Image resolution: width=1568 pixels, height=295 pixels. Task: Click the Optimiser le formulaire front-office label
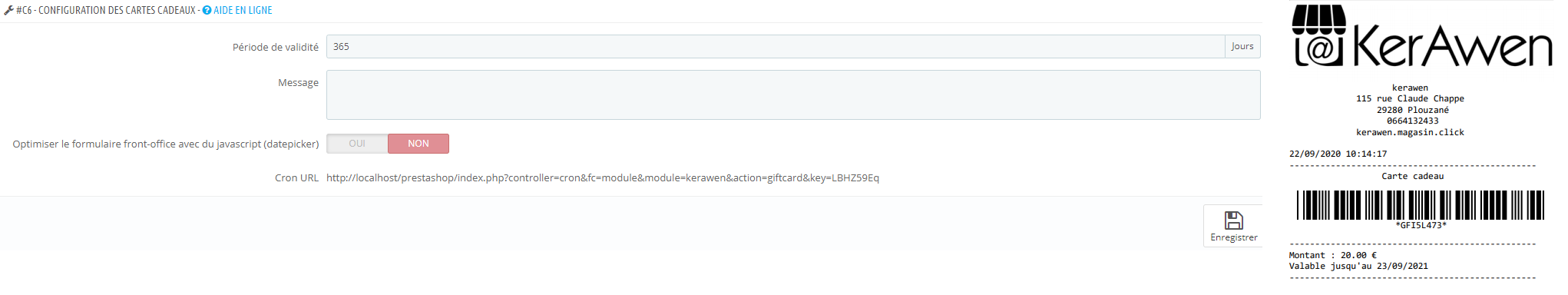click(x=166, y=144)
